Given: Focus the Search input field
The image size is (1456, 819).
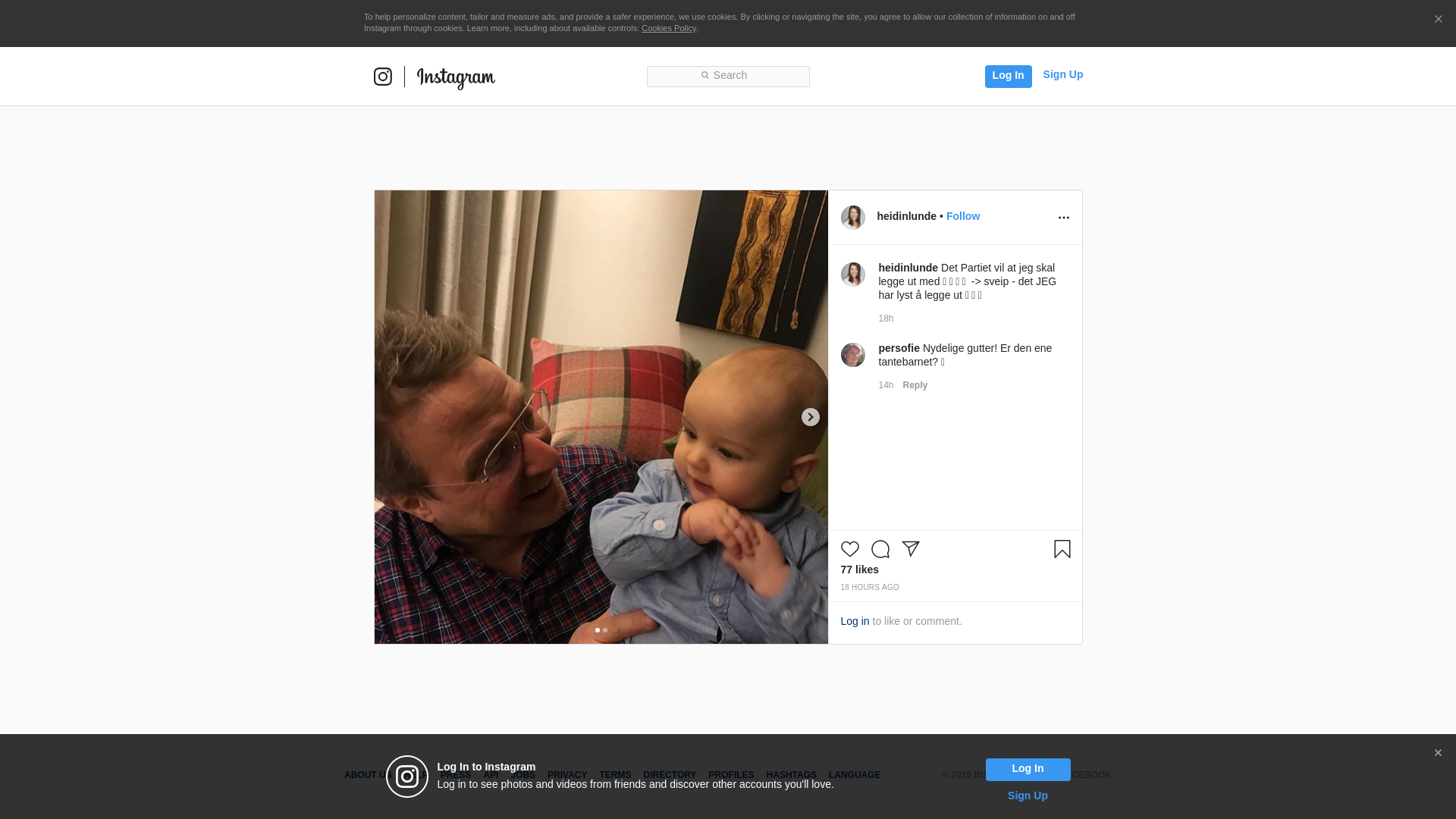Looking at the screenshot, I should pos(728,77).
